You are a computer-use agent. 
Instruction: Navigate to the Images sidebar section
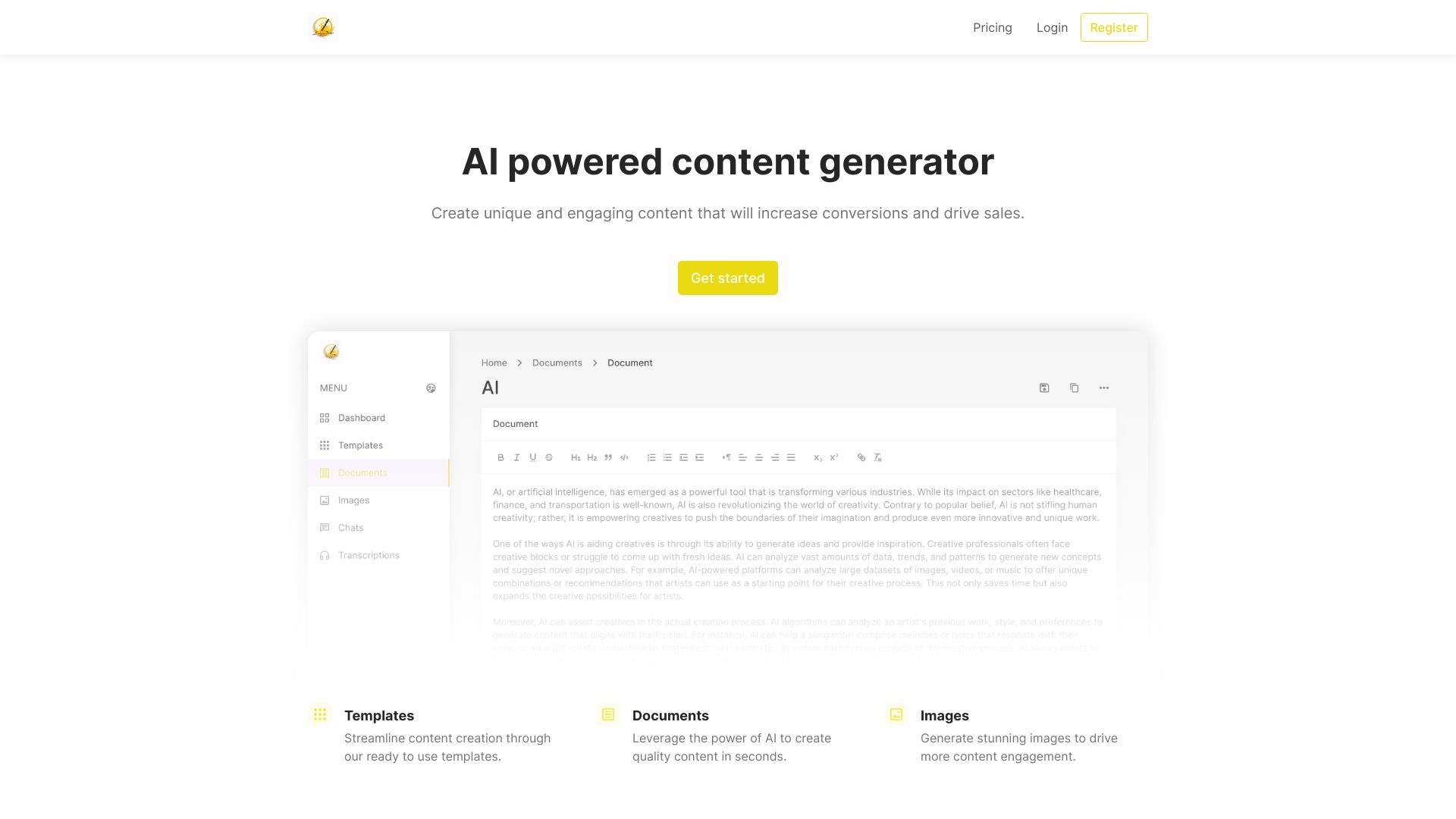tap(352, 500)
